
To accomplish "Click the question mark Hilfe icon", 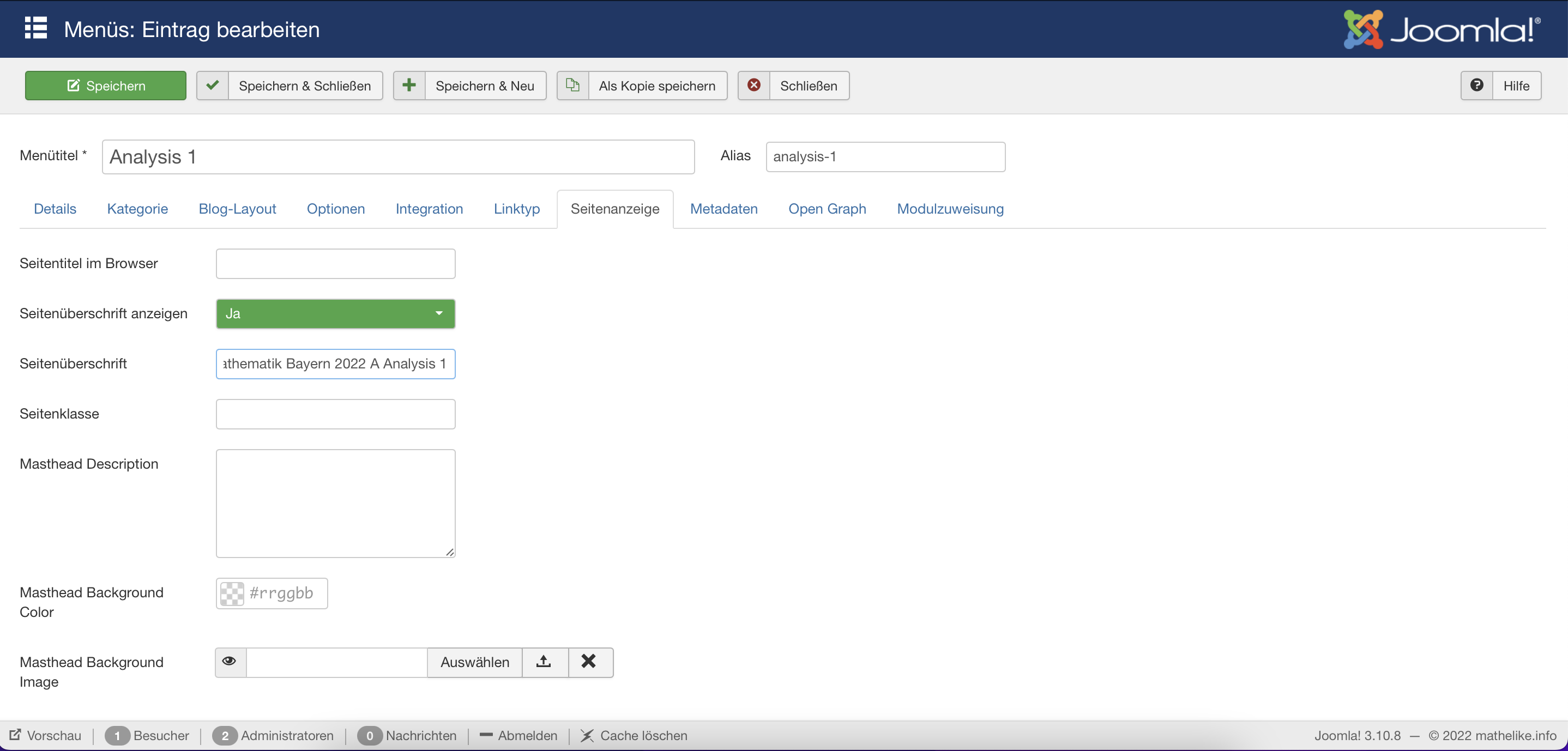I will 1477,85.
